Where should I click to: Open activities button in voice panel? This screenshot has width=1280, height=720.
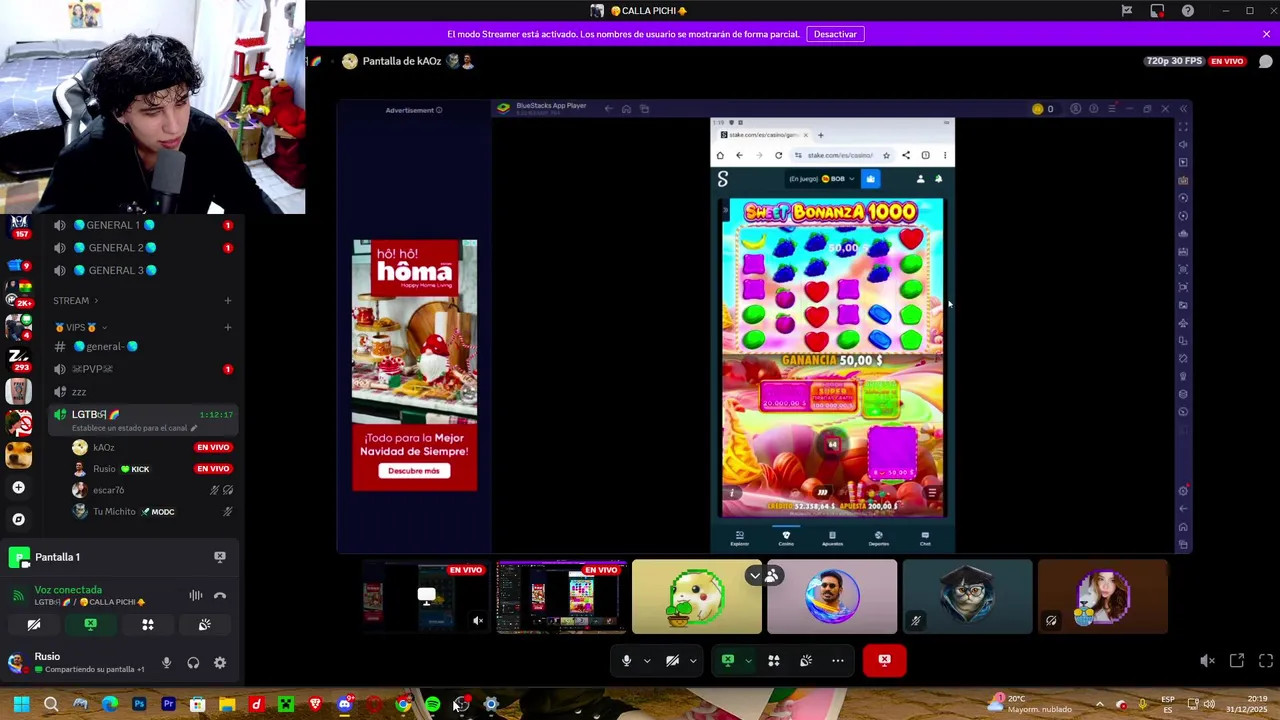coord(147,625)
